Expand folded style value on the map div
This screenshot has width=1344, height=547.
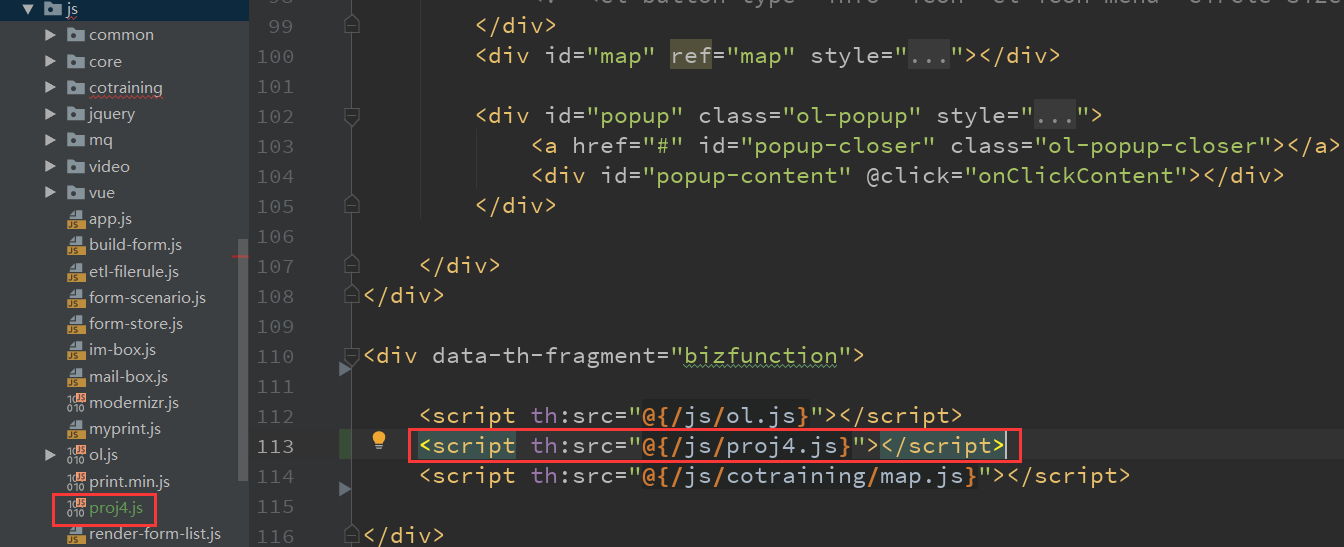929,56
